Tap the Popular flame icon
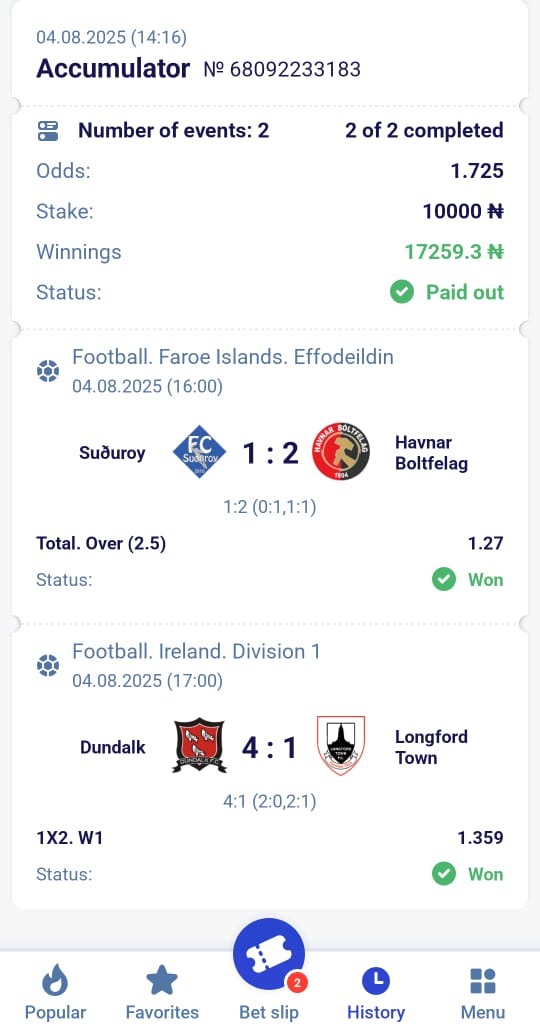The height and width of the screenshot is (1033, 540). 55,980
